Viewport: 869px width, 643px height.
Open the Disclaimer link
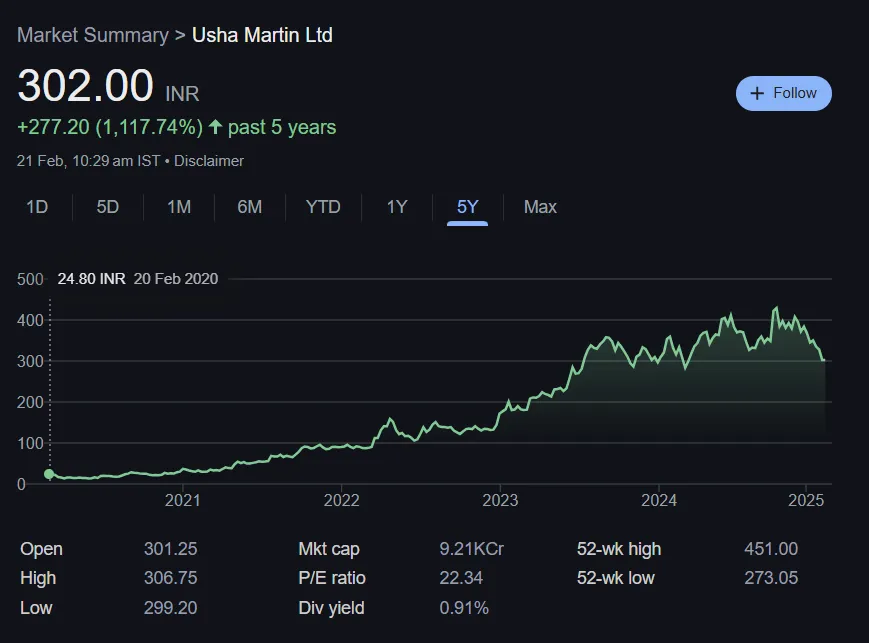coord(209,161)
